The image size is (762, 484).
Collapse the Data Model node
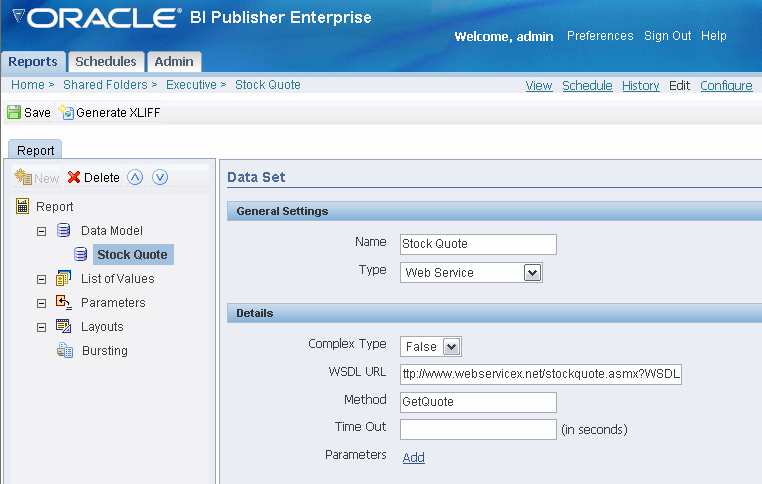point(42,231)
